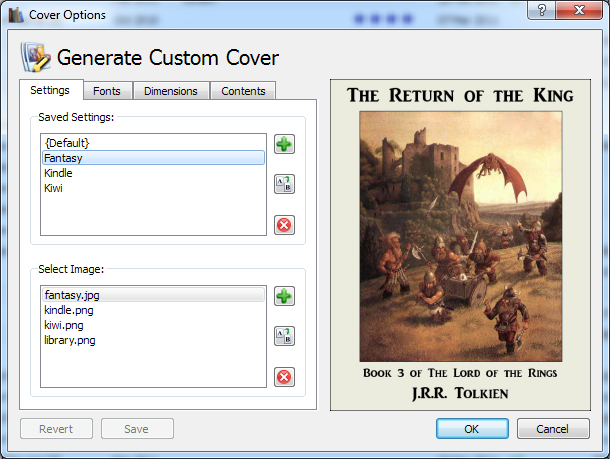Select fantasy.jpg in the image list
610x459 pixels.
point(153,295)
